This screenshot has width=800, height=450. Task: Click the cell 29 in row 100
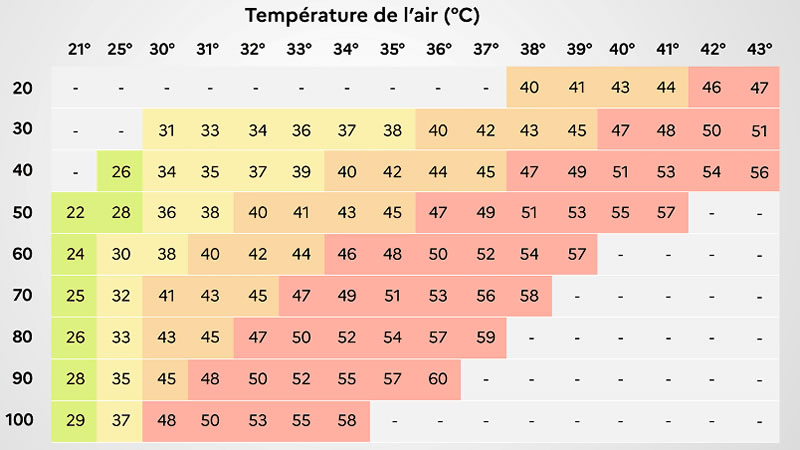coord(74,421)
